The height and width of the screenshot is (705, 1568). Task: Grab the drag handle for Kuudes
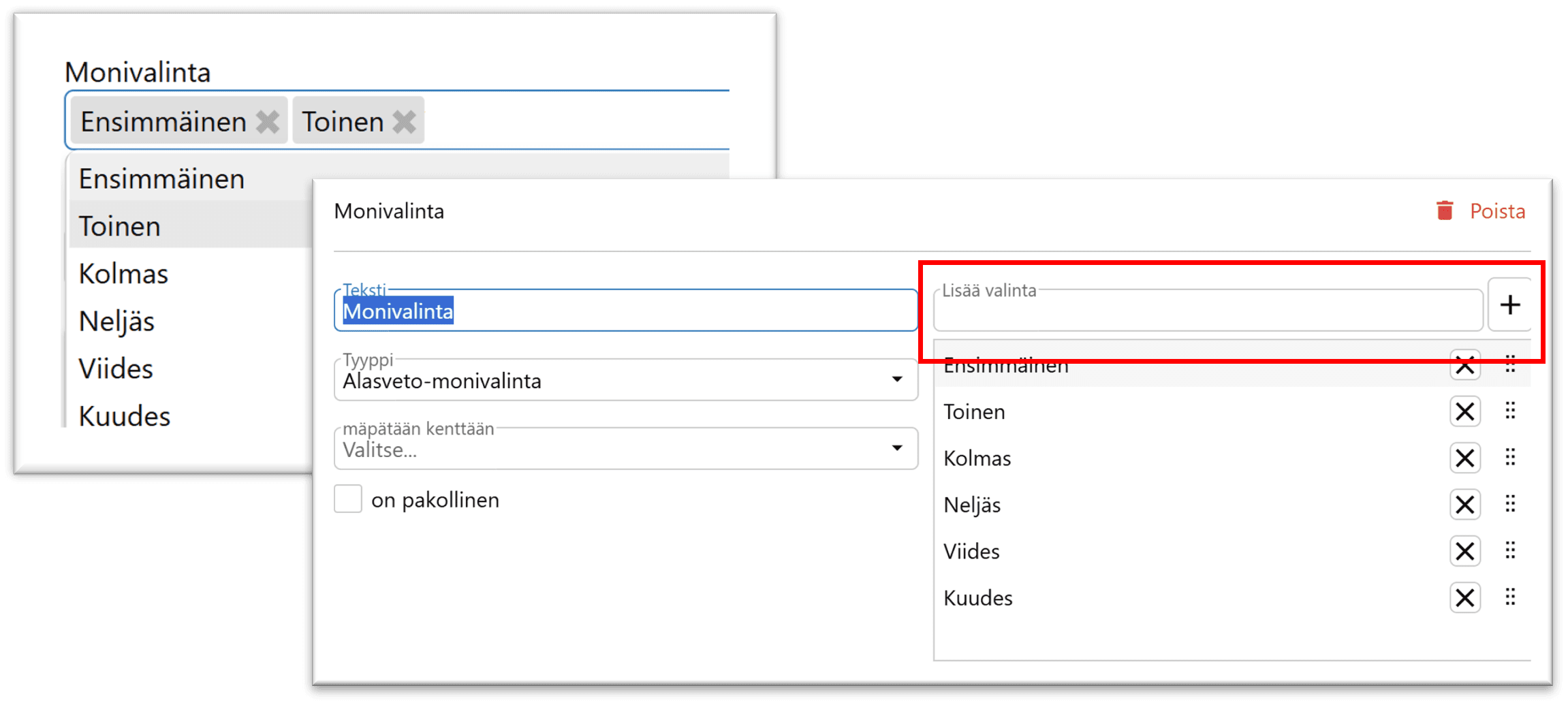pyautogui.click(x=1510, y=597)
